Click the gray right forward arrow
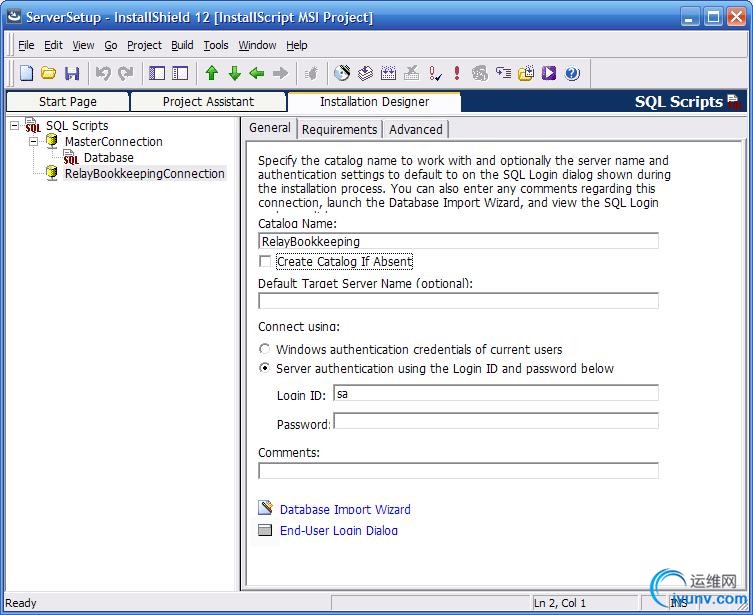The height and width of the screenshot is (615, 753). click(x=280, y=73)
